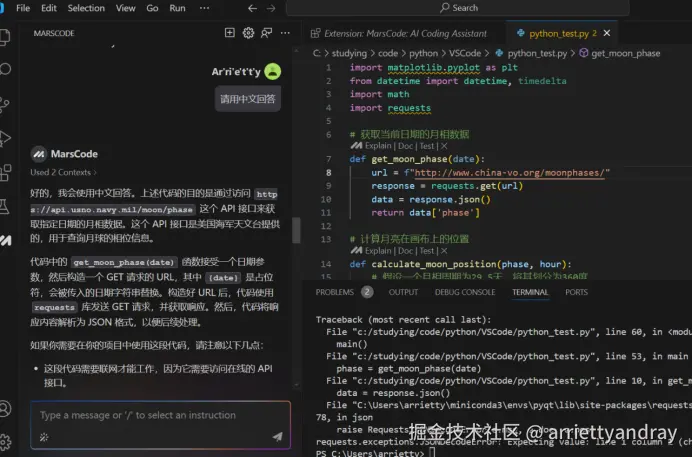The width and height of the screenshot is (692, 458).
Task: Focus the MarsCode chat message input
Action: point(161,416)
